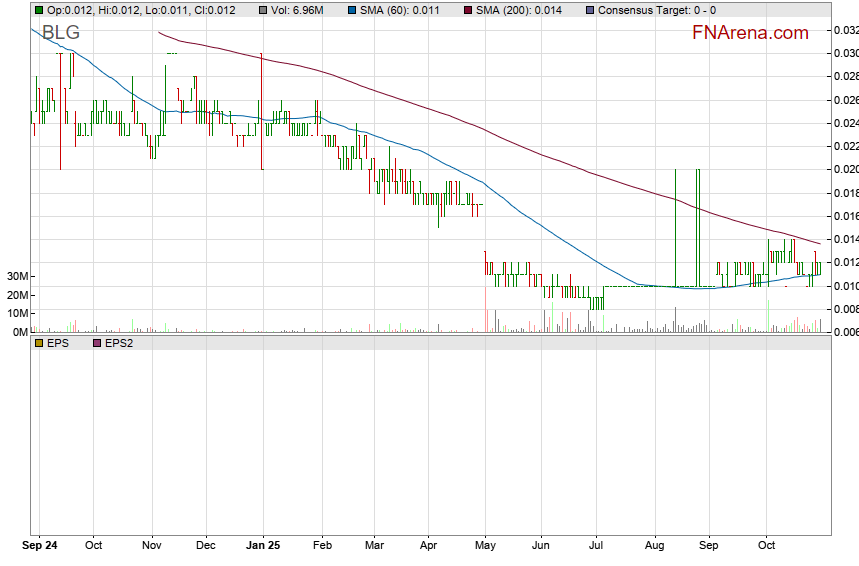Select the Sep 24 date axis label
Screen dimensions: 859x566
(40, 547)
